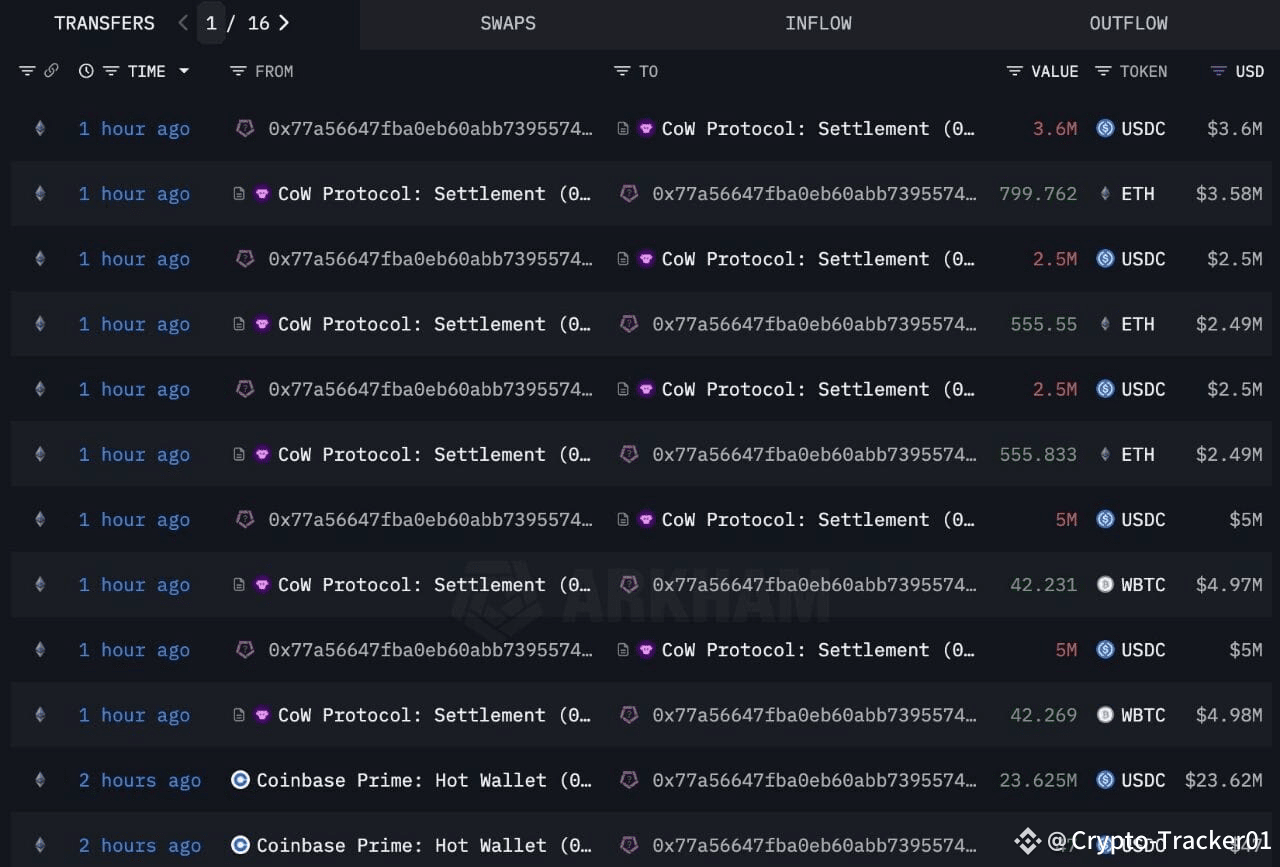The height and width of the screenshot is (867, 1280).
Task: Click the CoW Protocol logo in the 42.269 WBTC row
Action: coord(262,714)
